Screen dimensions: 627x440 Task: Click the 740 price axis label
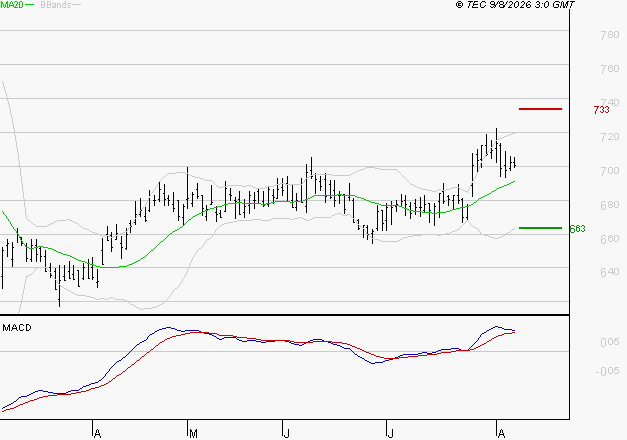610,102
